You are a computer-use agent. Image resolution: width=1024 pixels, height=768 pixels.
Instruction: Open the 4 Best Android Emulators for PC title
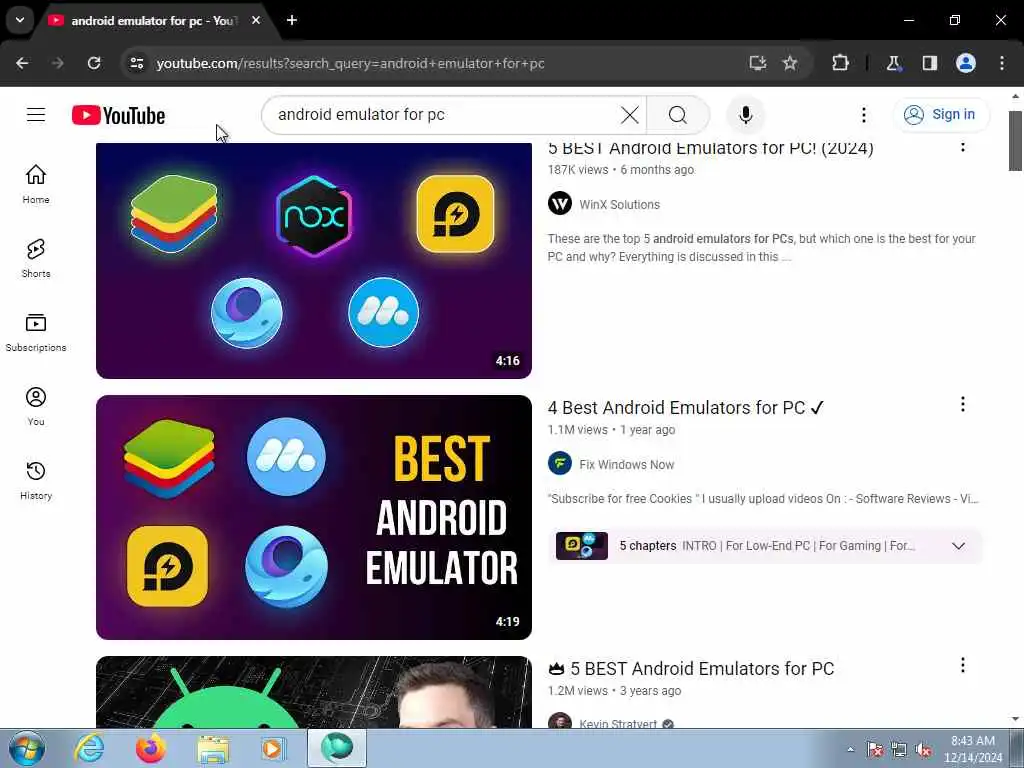coord(686,408)
